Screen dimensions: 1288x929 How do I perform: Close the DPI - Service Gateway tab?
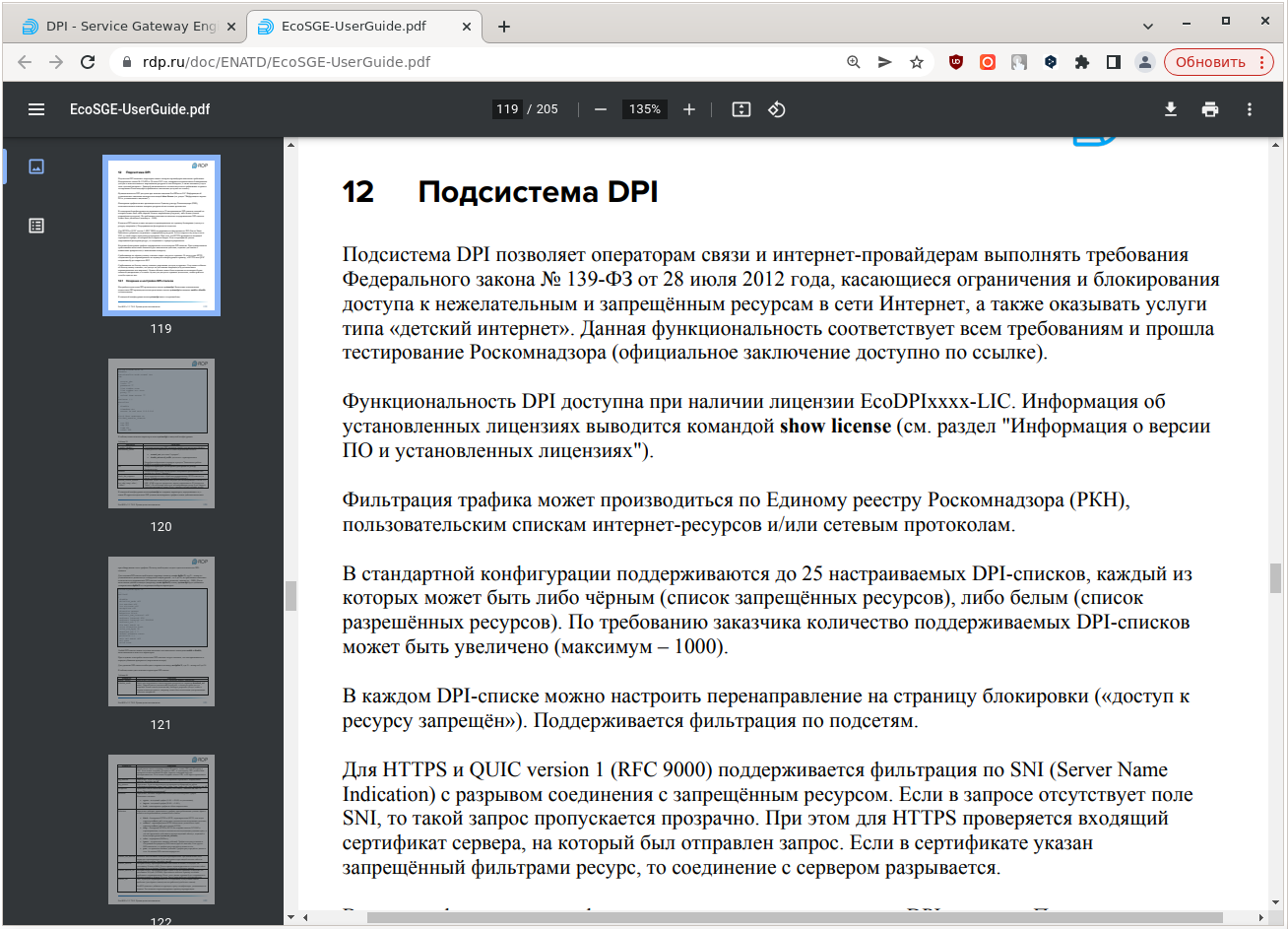[x=231, y=27]
